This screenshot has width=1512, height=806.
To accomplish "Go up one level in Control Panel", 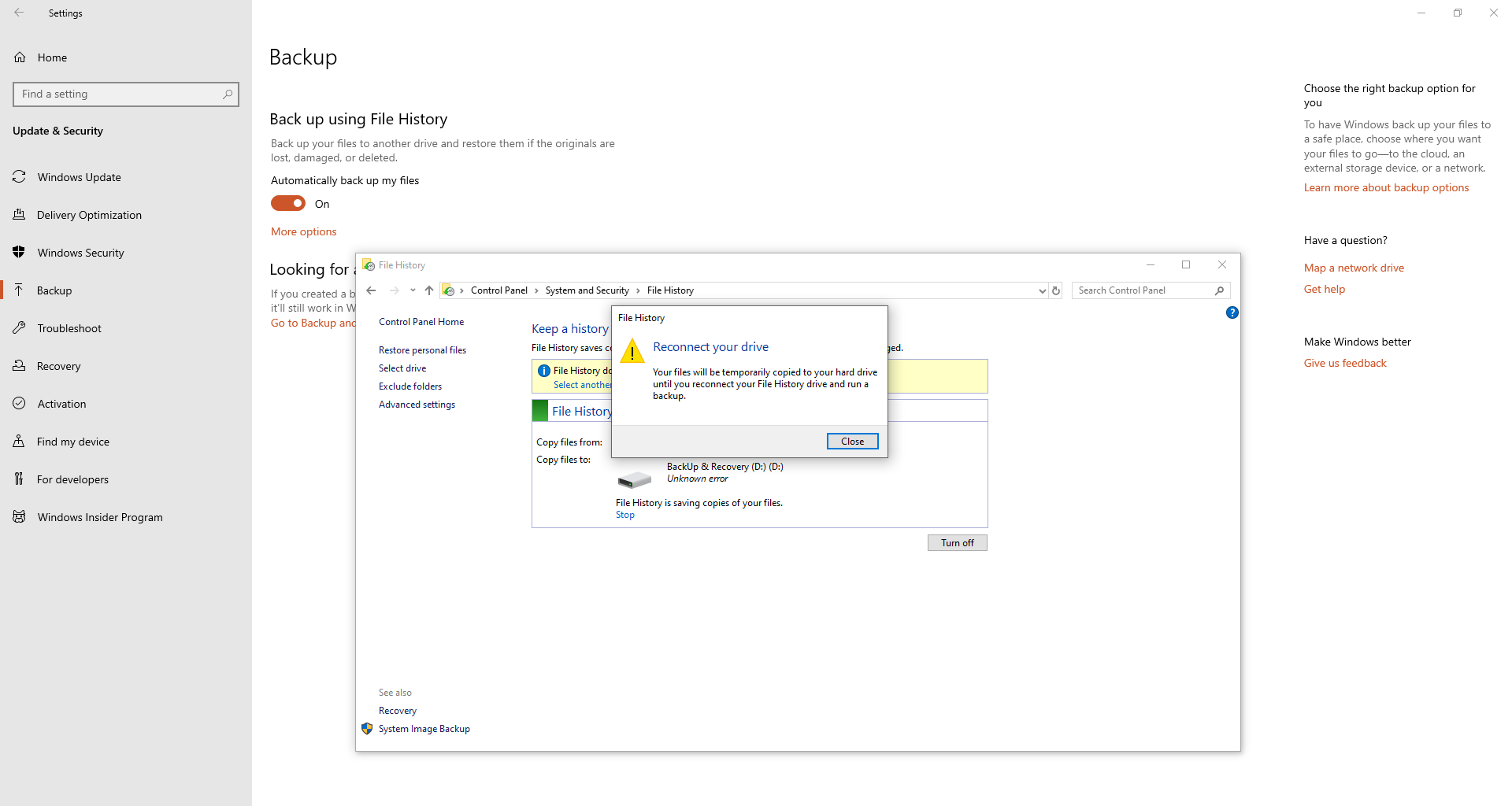I will click(x=429, y=290).
